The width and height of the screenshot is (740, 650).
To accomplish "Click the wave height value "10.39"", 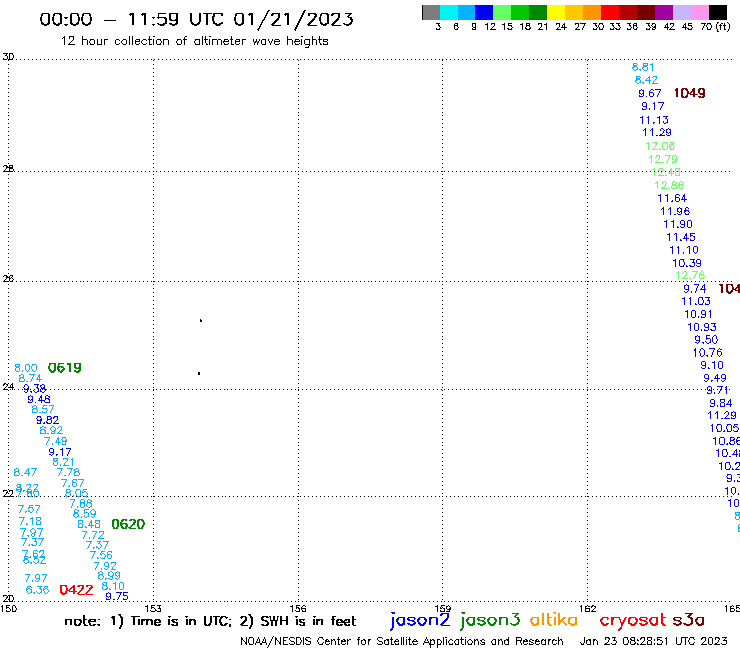I will pyautogui.click(x=687, y=263).
